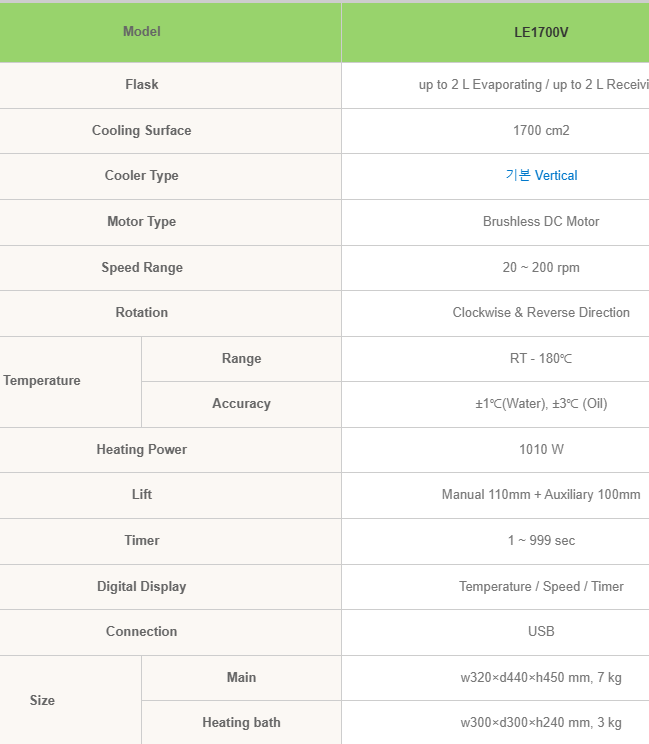Screen dimensions: 649x744
Task: Click the temperature Accuracy sub-label
Action: (x=241, y=404)
